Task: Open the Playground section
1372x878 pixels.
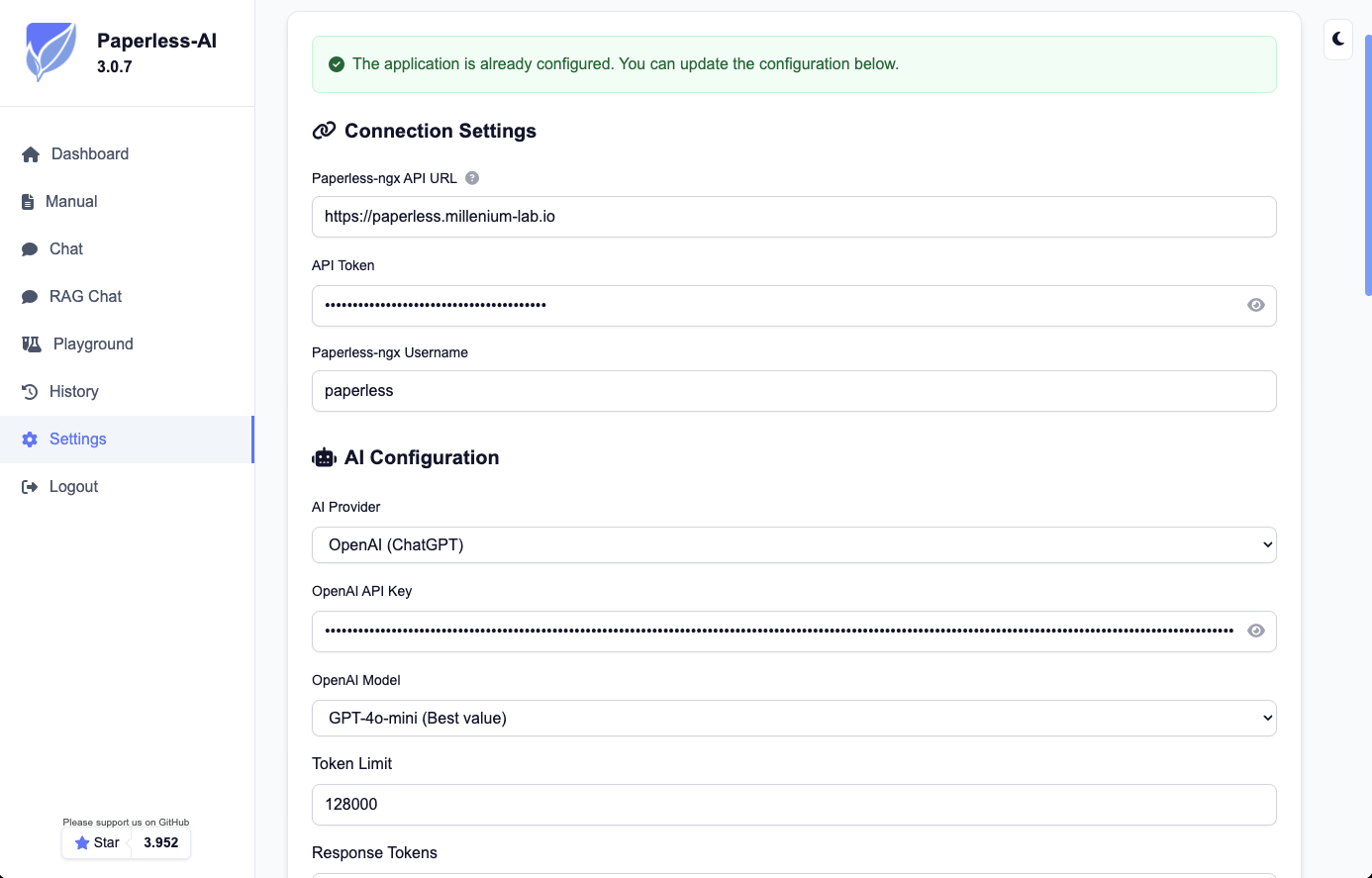Action: click(127, 344)
